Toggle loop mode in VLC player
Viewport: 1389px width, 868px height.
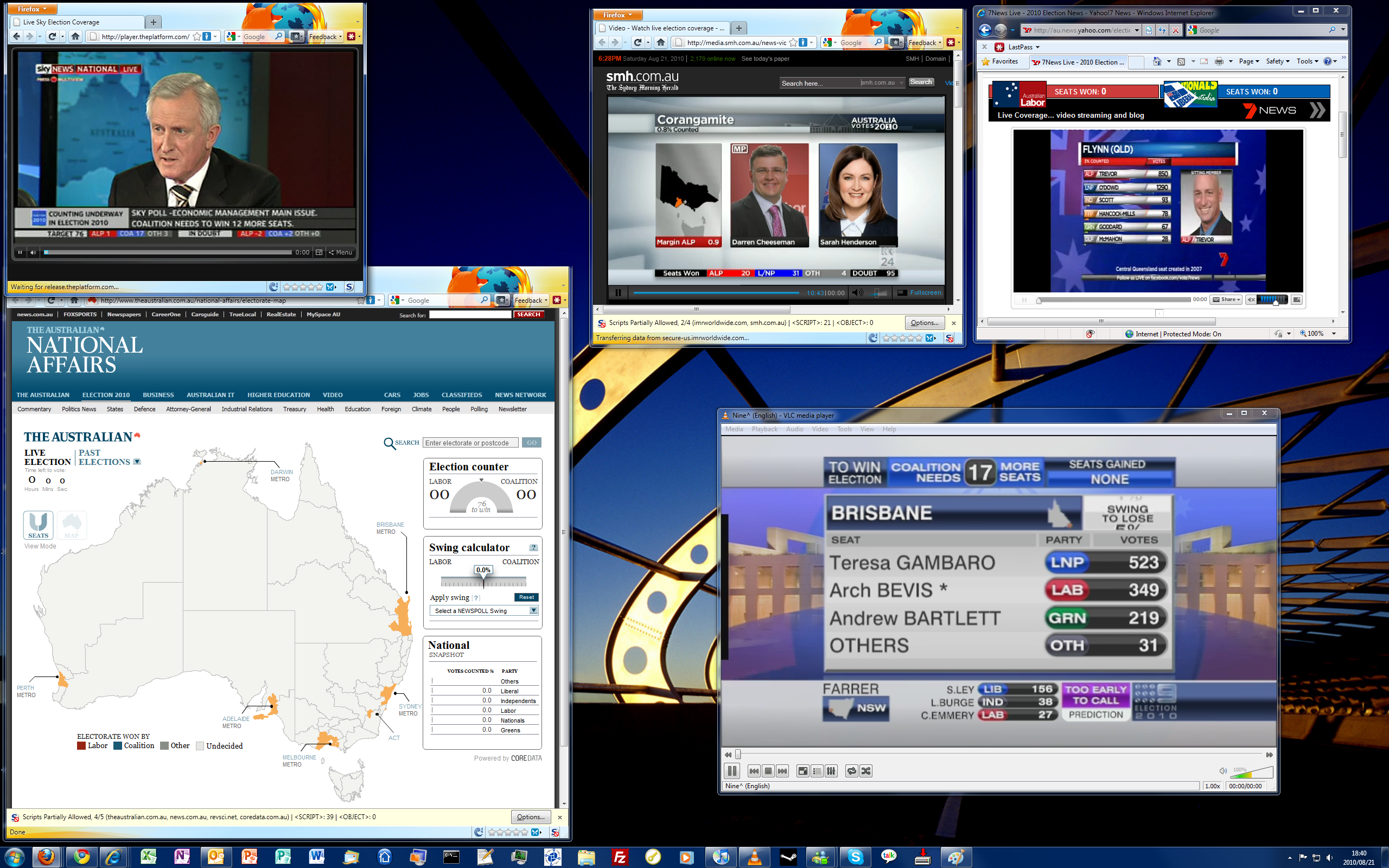(x=852, y=771)
